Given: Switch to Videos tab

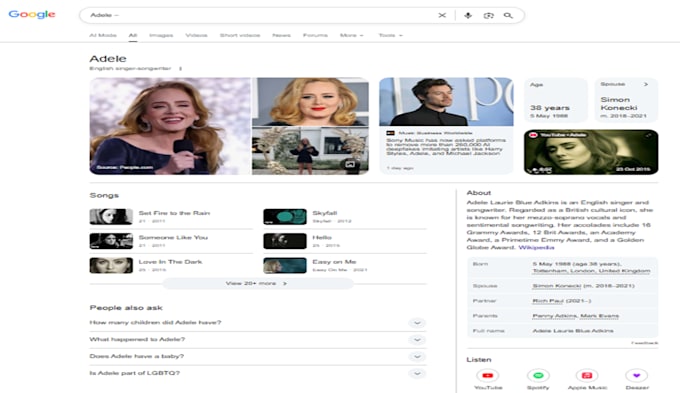Looking at the screenshot, I should [196, 35].
